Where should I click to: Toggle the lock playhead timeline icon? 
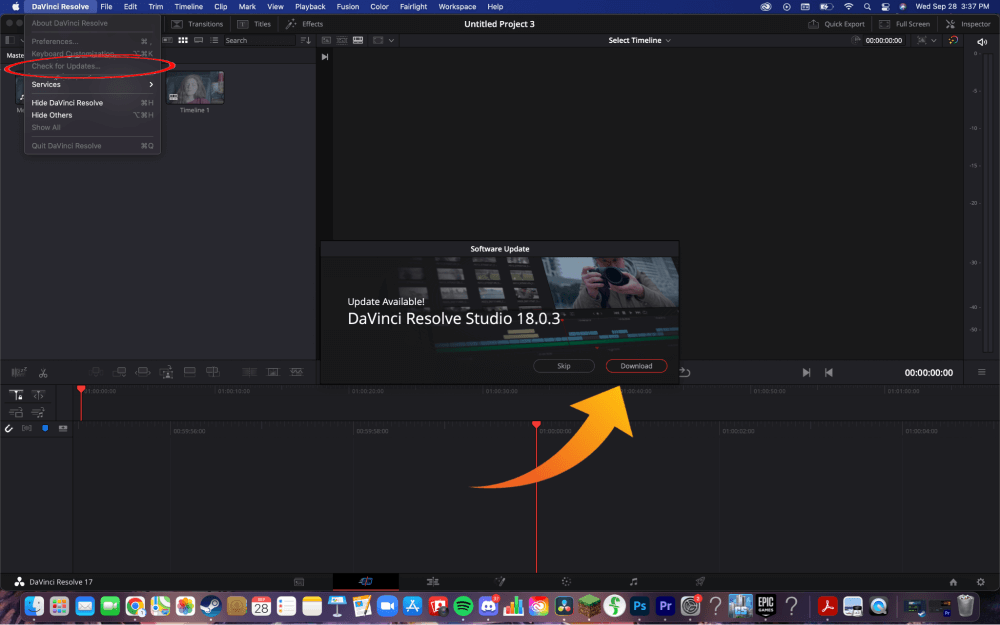click(x=16, y=395)
